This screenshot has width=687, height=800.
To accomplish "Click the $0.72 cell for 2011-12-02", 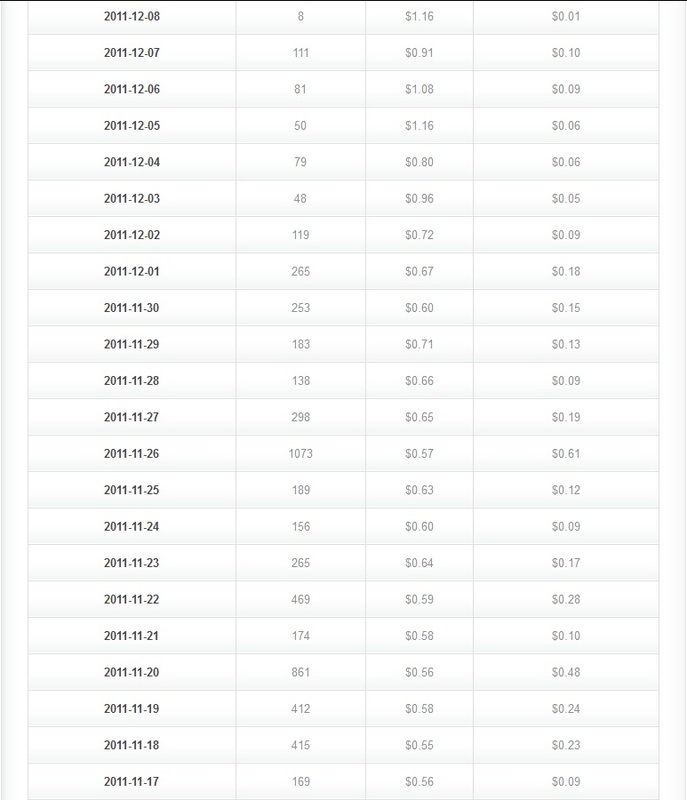I will click(x=419, y=235).
